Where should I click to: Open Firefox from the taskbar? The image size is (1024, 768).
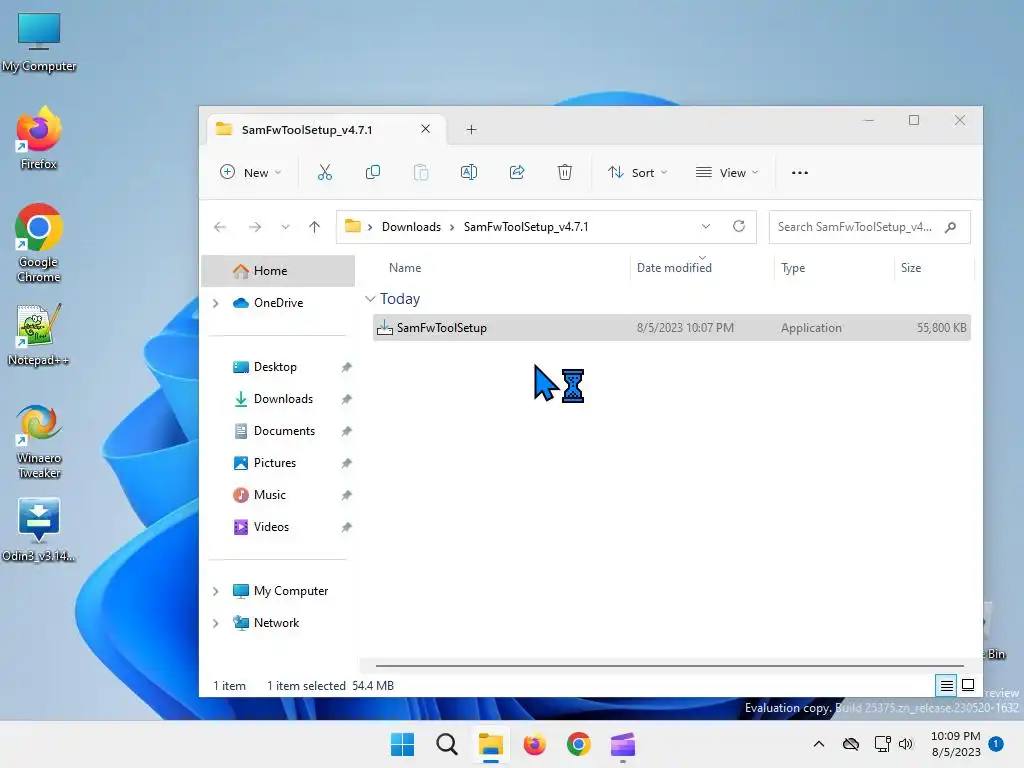point(534,744)
